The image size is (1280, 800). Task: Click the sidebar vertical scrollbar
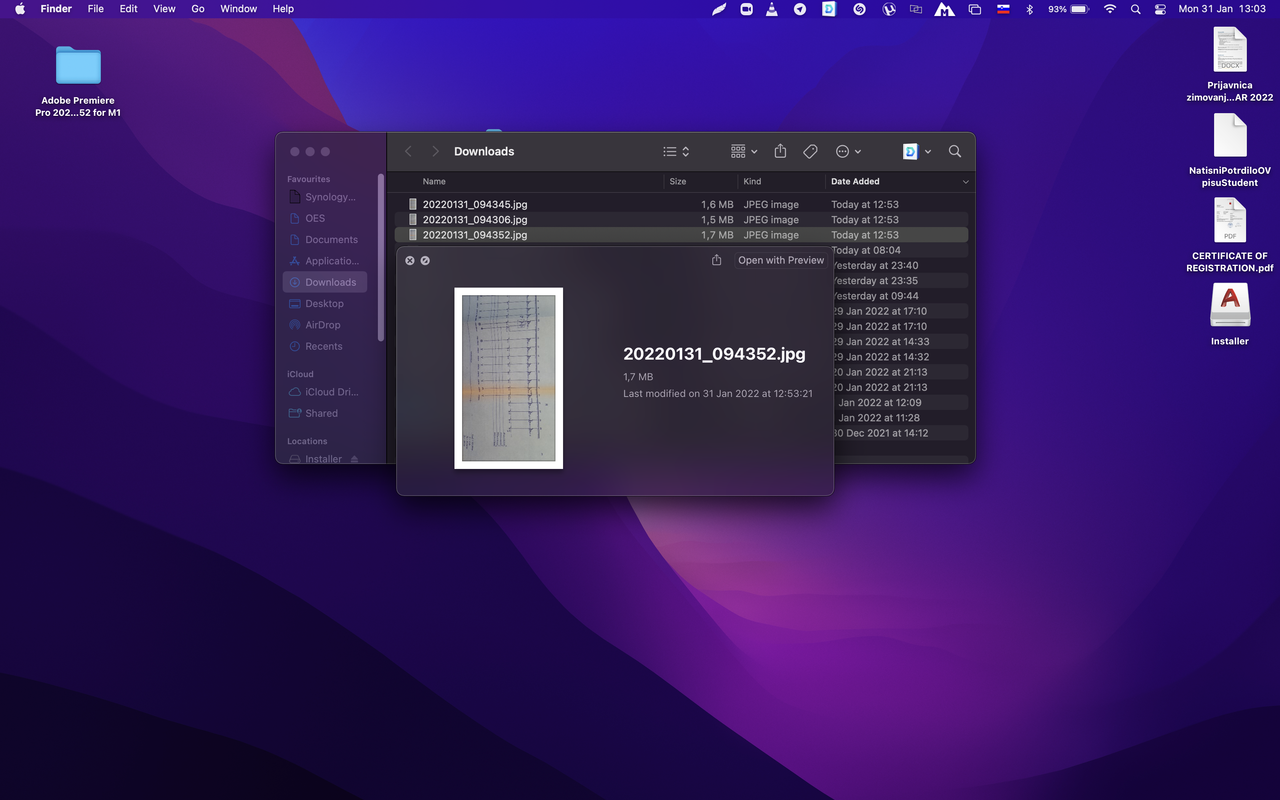coord(381,258)
